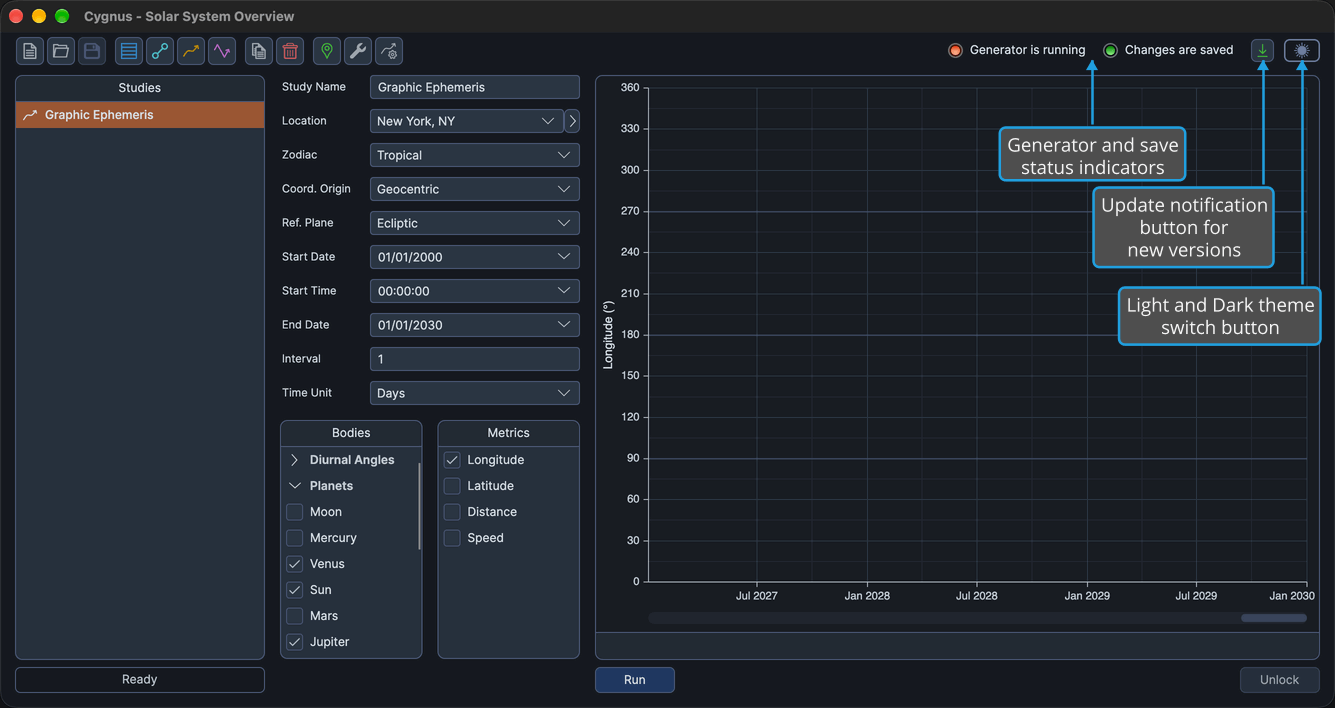Click the Bodies panel header
1335x708 pixels.
pos(351,433)
